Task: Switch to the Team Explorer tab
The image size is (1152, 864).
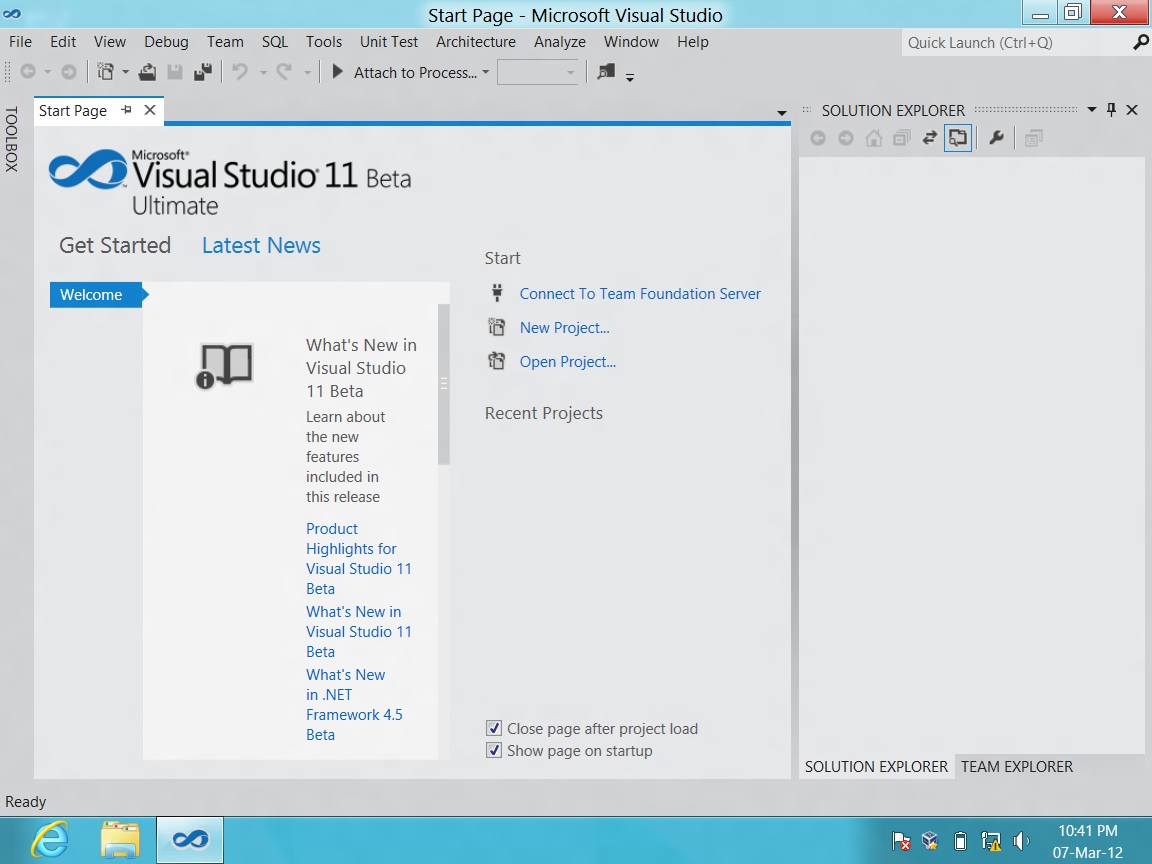Action: 1016,766
